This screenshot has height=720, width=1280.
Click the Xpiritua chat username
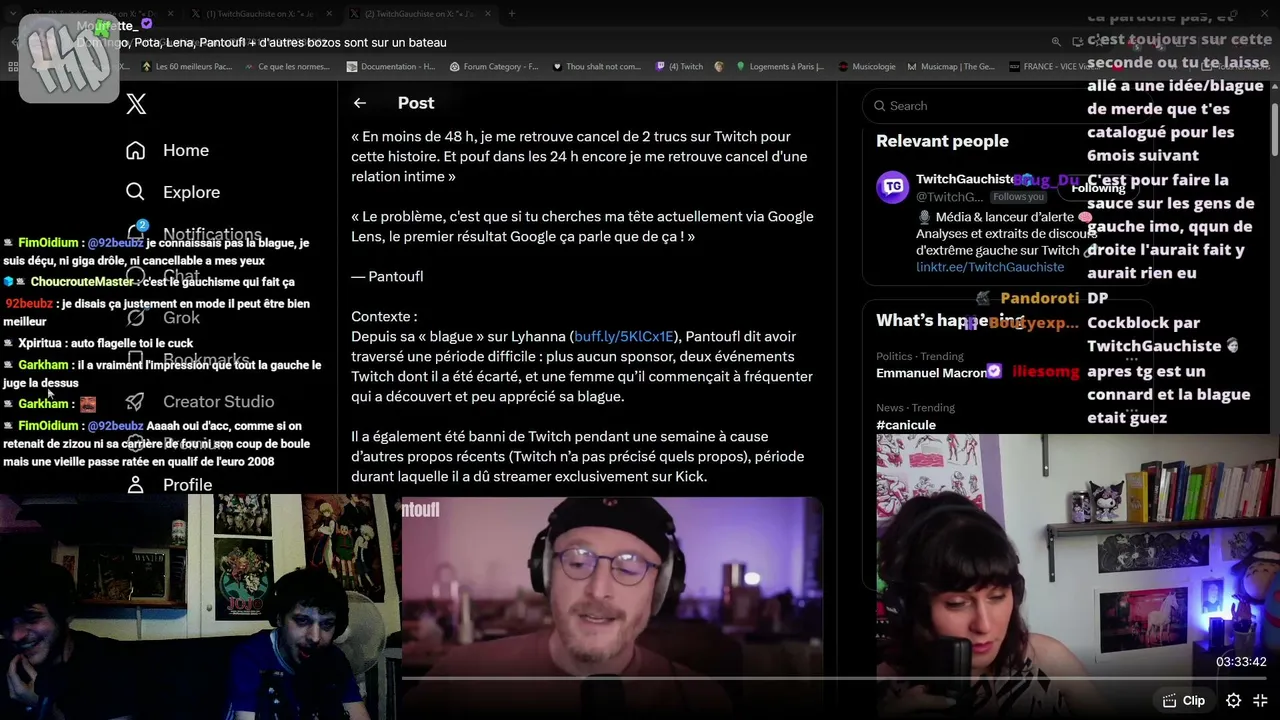pyautogui.click(x=39, y=343)
